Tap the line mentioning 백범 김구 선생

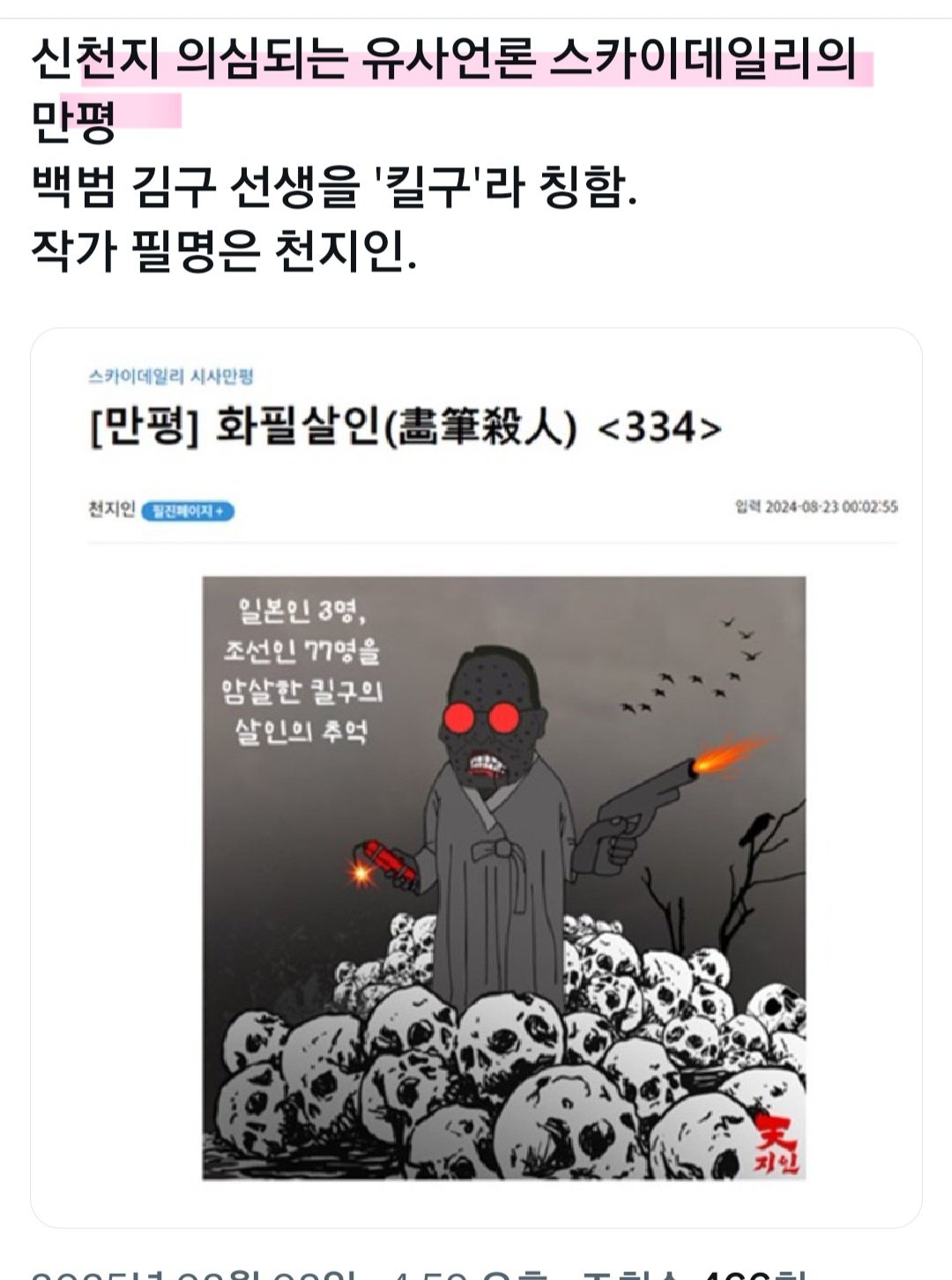(333, 186)
